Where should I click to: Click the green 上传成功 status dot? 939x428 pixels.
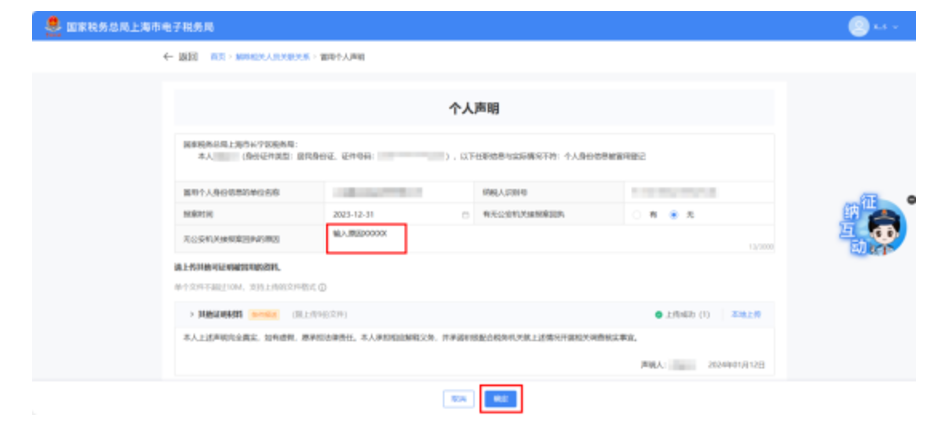point(659,314)
